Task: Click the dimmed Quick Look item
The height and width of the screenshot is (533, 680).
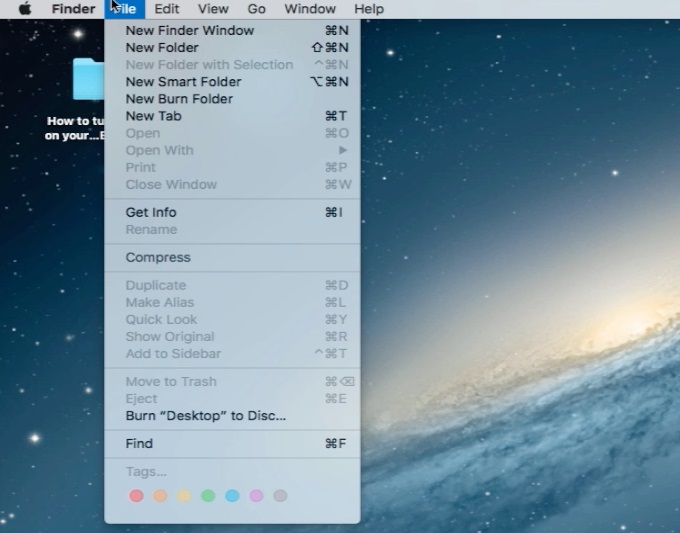Action: point(232,320)
